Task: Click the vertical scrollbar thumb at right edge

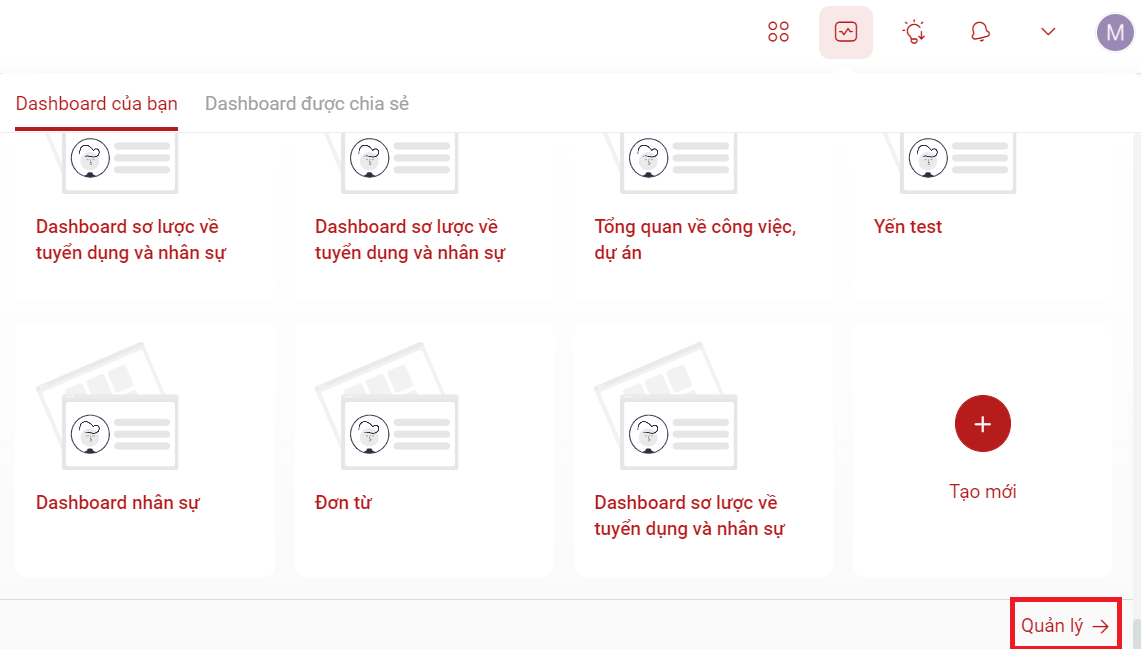Action: click(x=1136, y=634)
